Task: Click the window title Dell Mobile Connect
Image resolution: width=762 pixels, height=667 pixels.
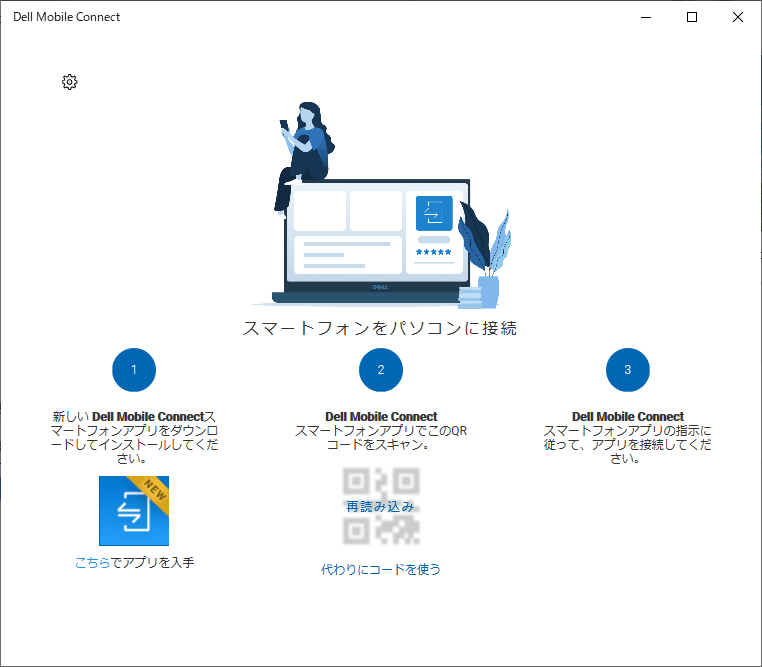Action: point(67,17)
